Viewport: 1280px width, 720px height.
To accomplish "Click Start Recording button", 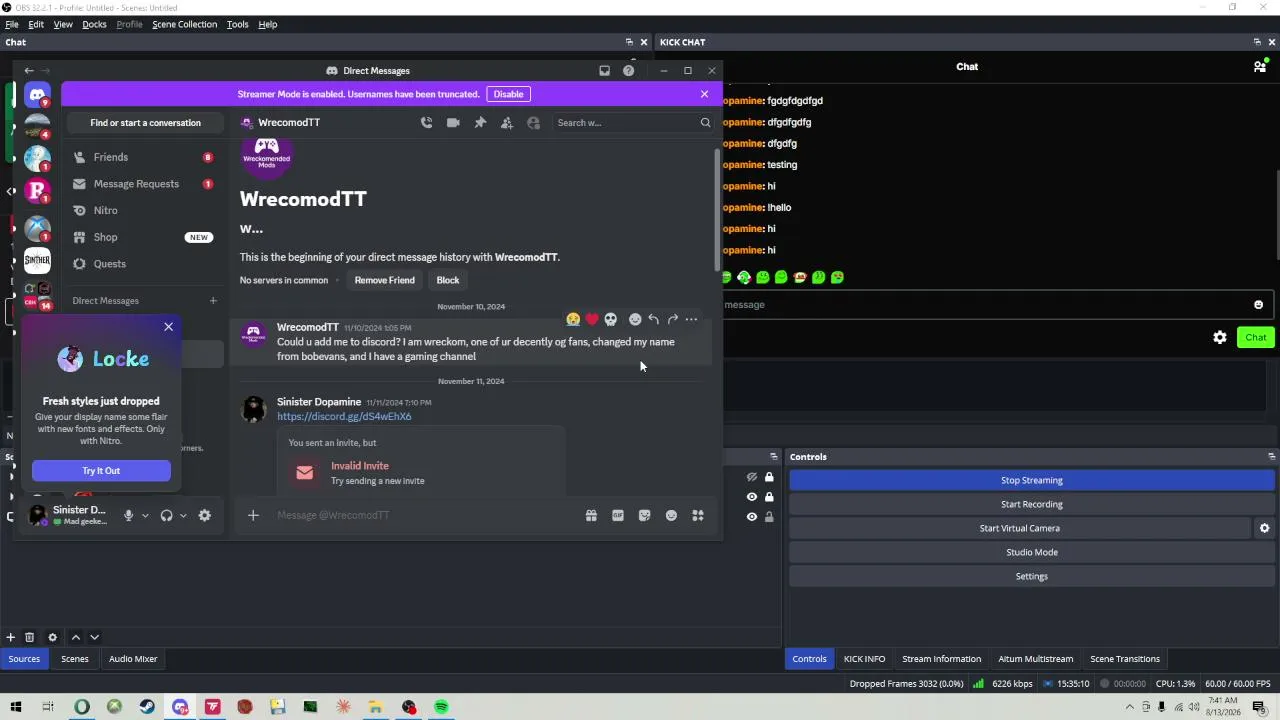I will click(x=1032, y=504).
